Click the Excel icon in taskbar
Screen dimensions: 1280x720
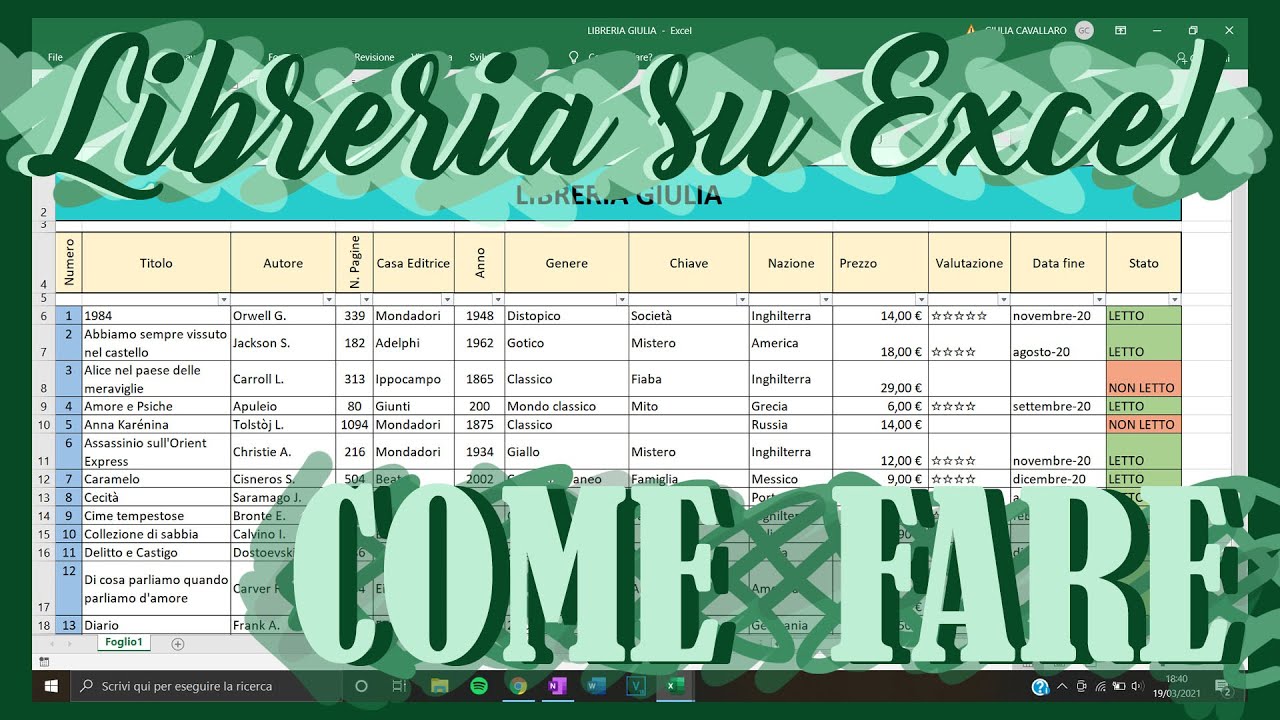click(x=675, y=686)
